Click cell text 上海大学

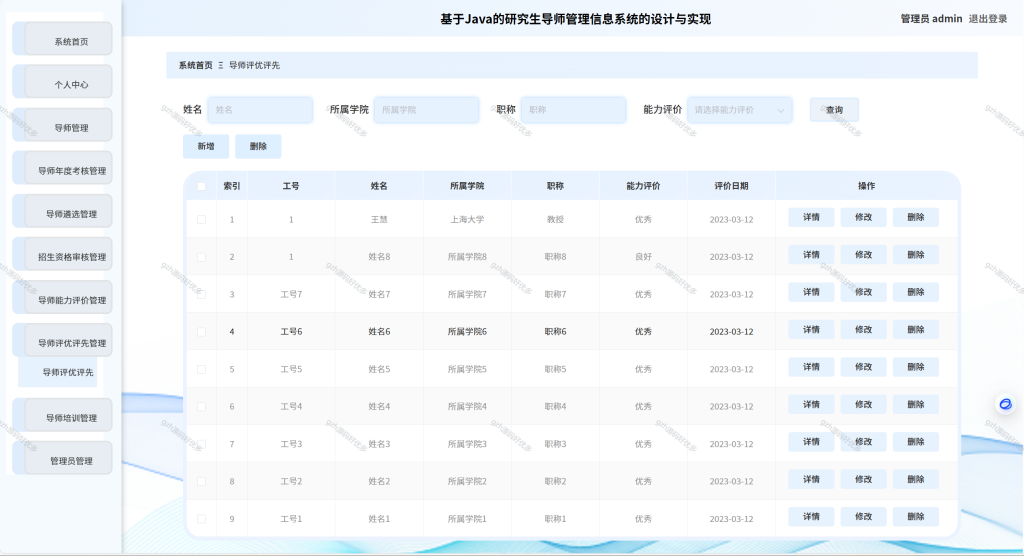click(x=467, y=220)
